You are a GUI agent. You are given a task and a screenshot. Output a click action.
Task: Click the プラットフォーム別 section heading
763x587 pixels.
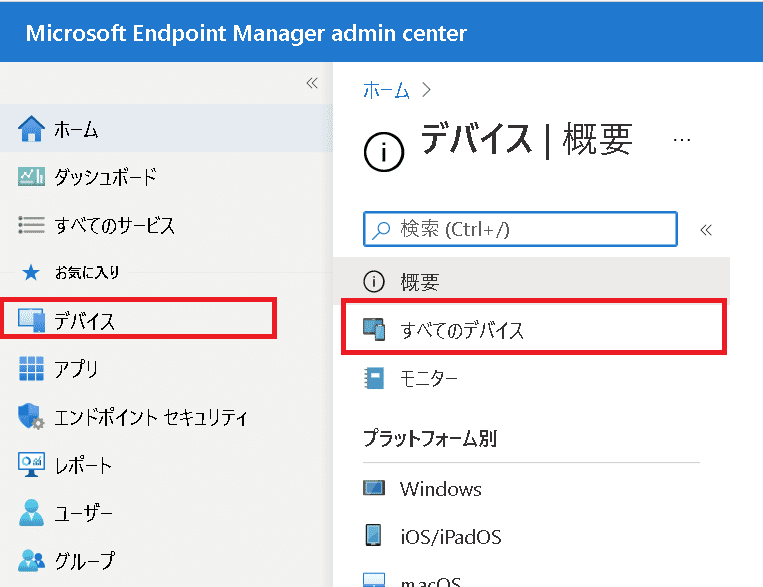[430, 438]
